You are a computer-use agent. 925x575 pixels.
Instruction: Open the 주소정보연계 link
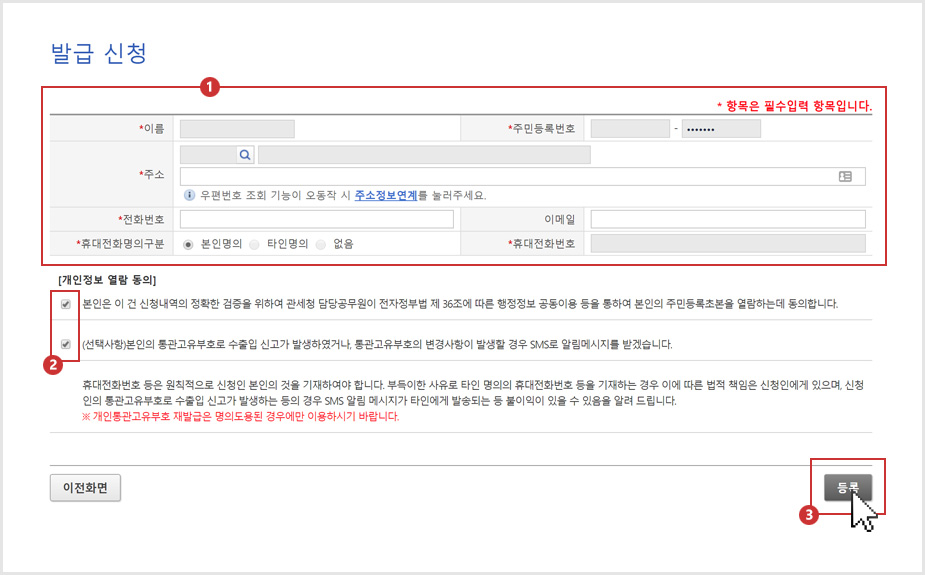[386, 196]
